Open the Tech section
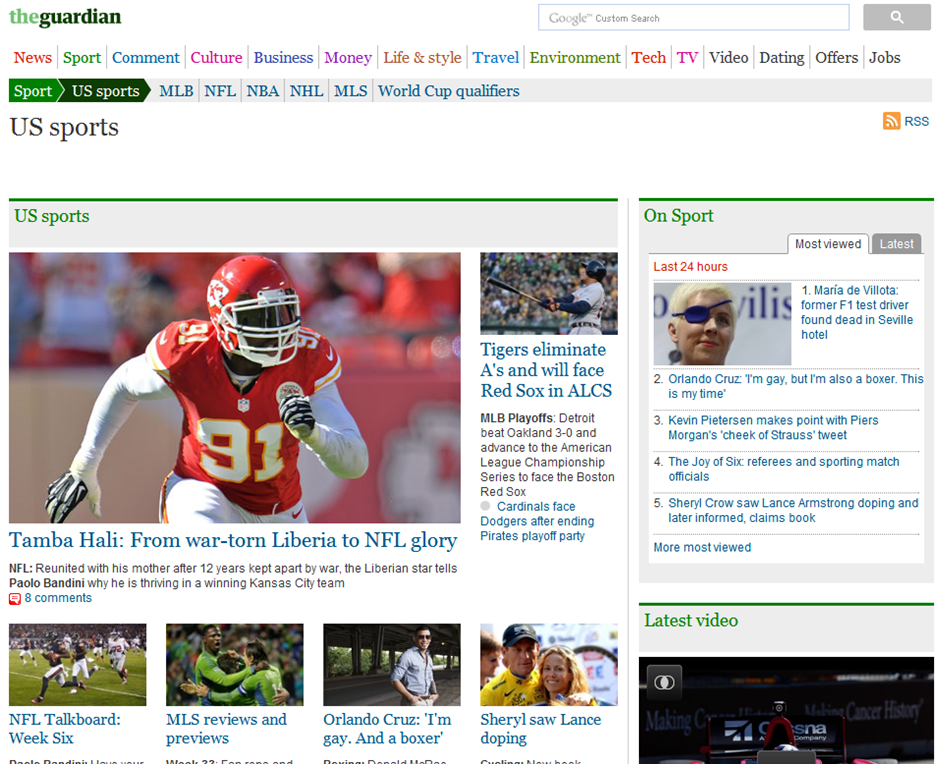Screen dimensions: 944x764 [x=648, y=58]
